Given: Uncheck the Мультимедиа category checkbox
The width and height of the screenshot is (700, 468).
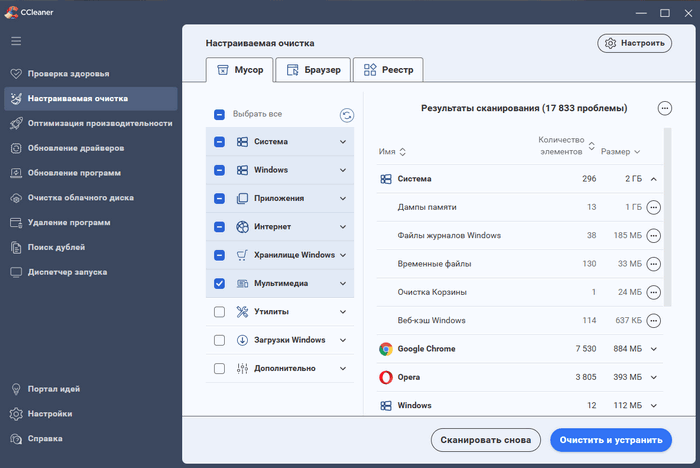Looking at the screenshot, I should coord(219,284).
